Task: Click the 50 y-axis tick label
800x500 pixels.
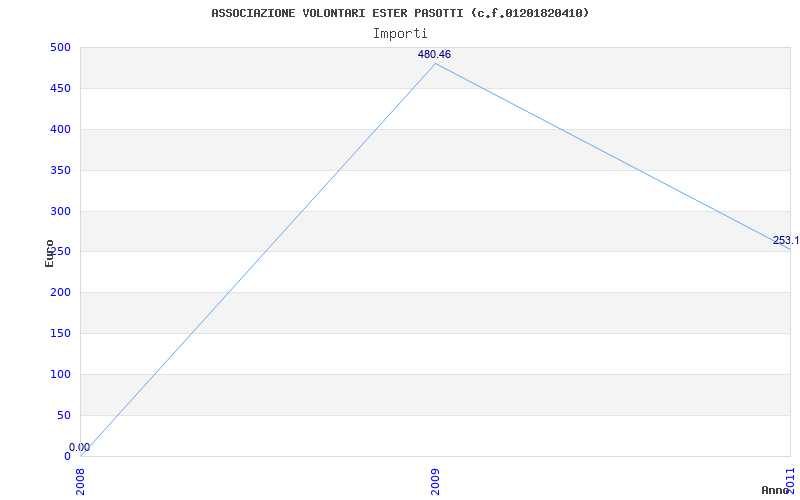Action: pos(63,415)
